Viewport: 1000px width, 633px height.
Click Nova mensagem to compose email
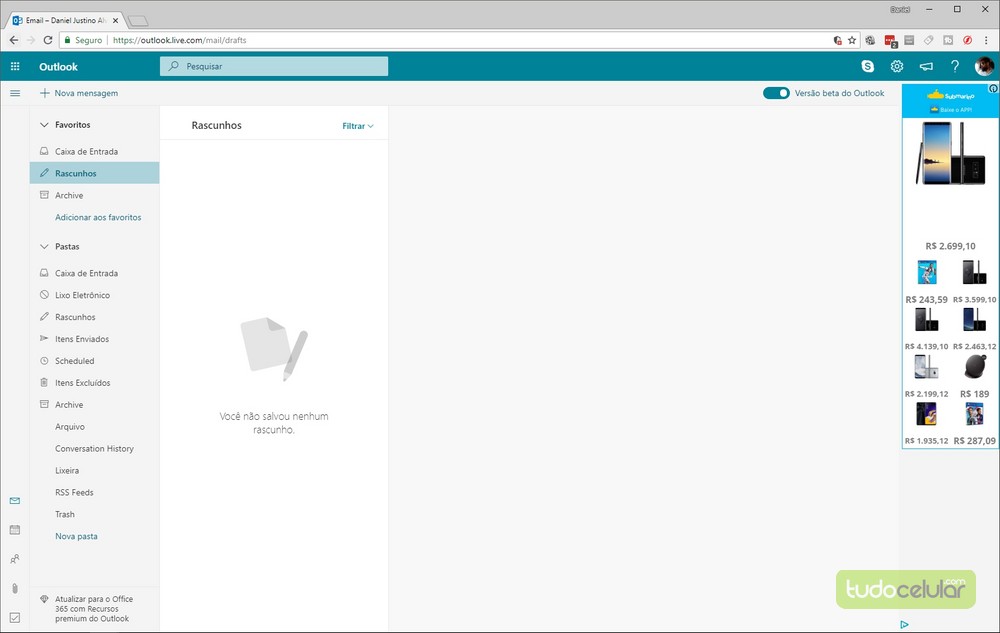coord(79,93)
